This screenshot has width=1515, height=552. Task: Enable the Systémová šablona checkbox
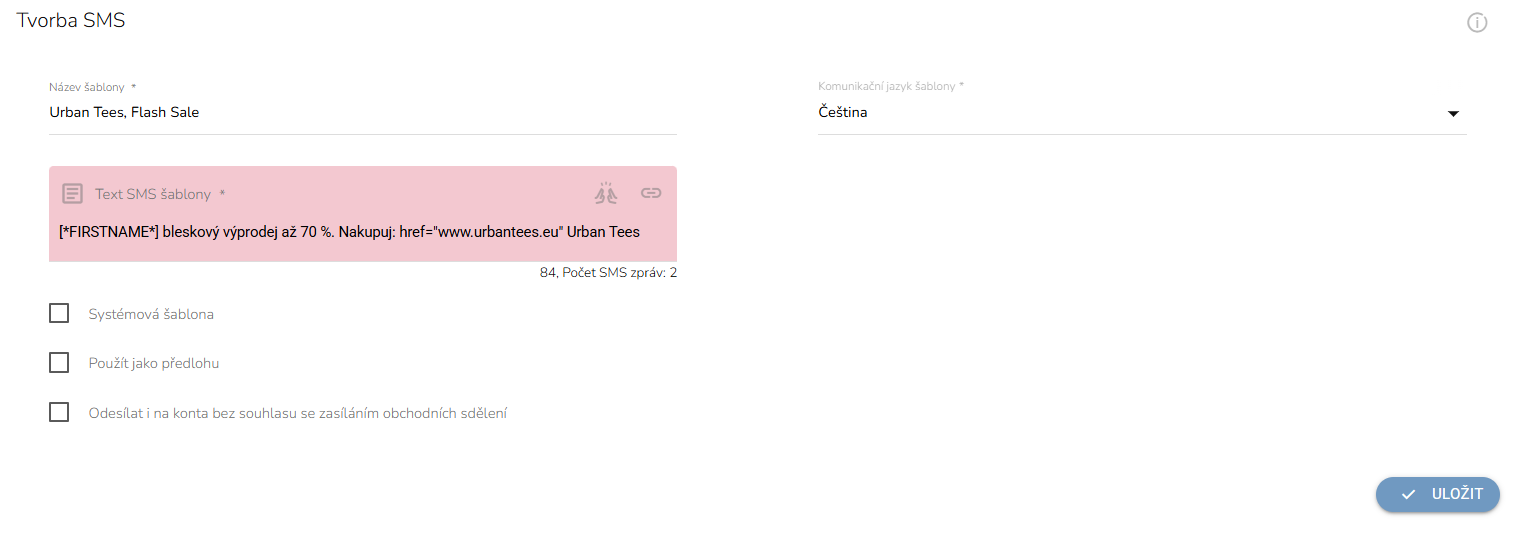click(x=59, y=313)
